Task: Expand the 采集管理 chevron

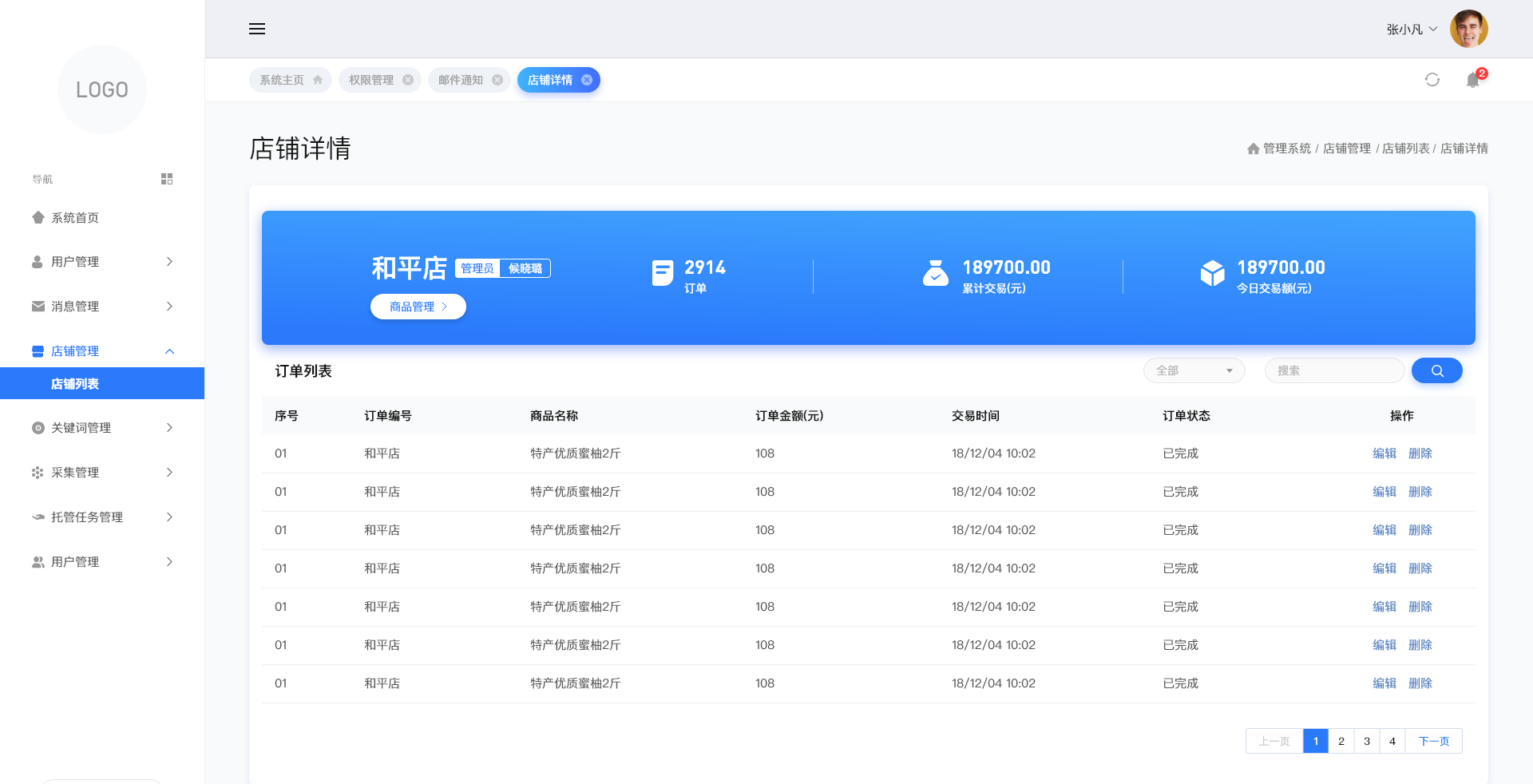Action: [169, 473]
